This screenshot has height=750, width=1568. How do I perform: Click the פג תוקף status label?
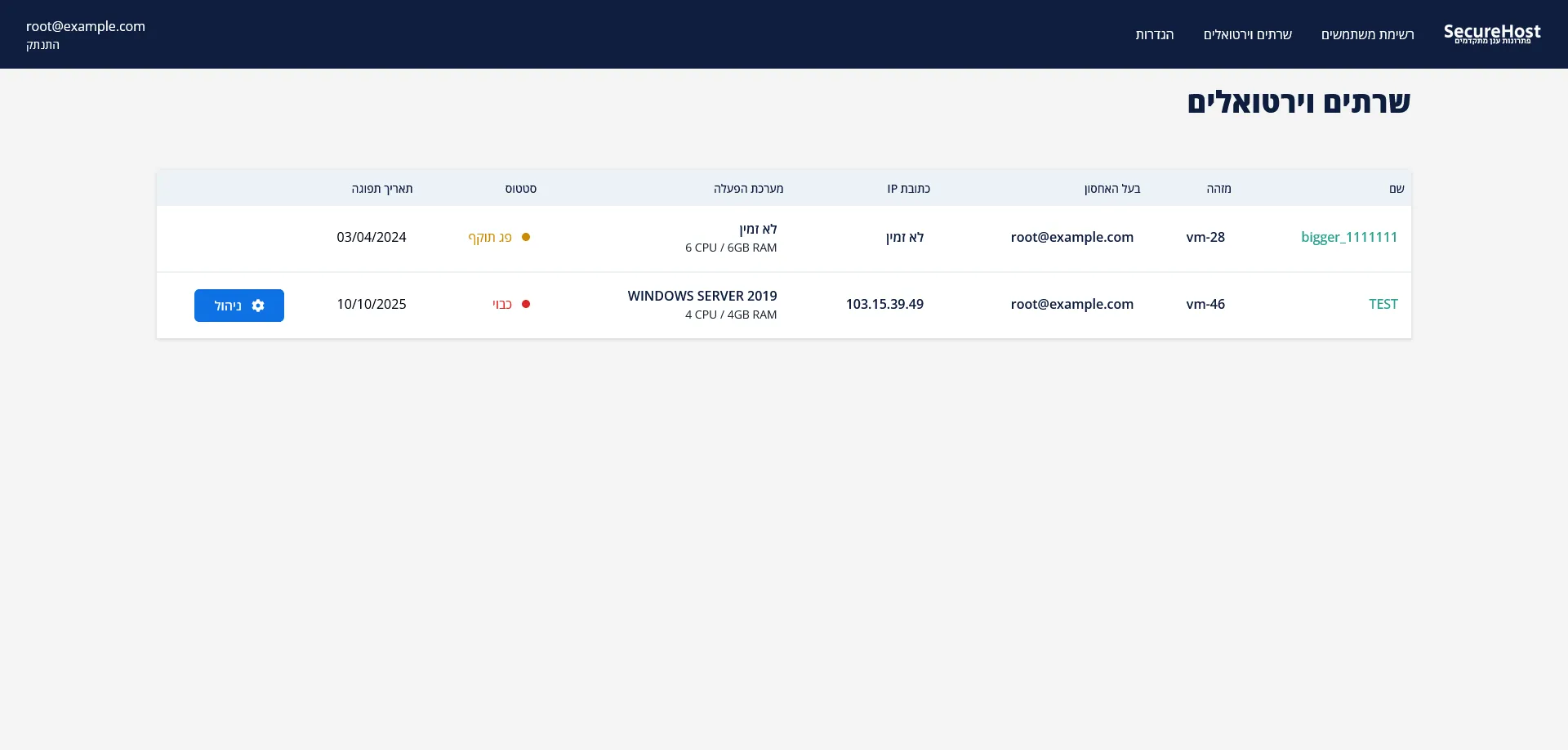tap(490, 237)
